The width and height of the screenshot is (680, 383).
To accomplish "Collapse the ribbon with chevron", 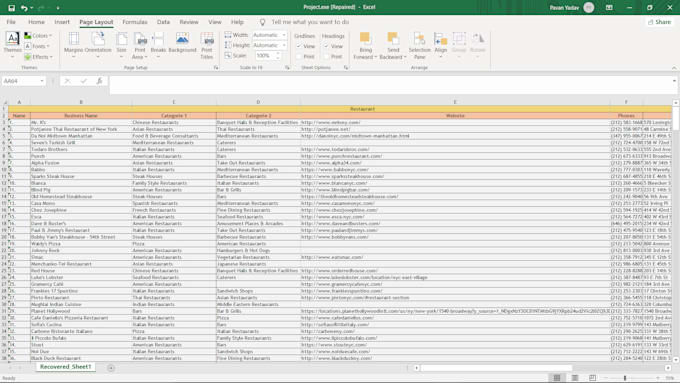I will coord(674,68).
